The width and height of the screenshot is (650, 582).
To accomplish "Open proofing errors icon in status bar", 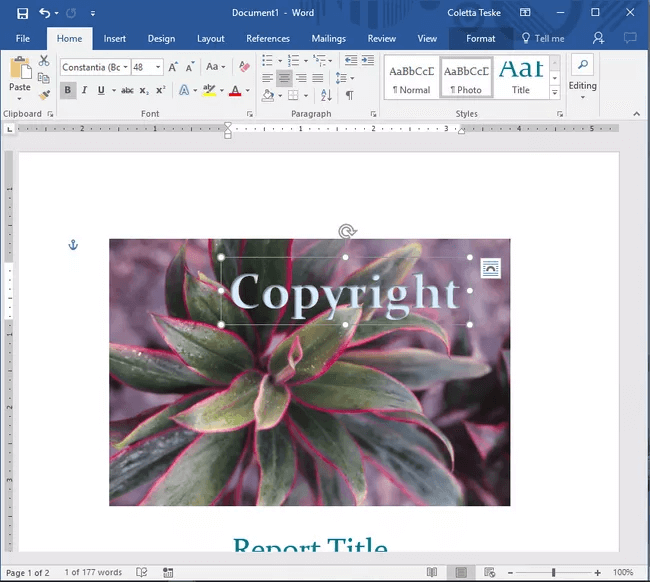I will pyautogui.click(x=142, y=572).
